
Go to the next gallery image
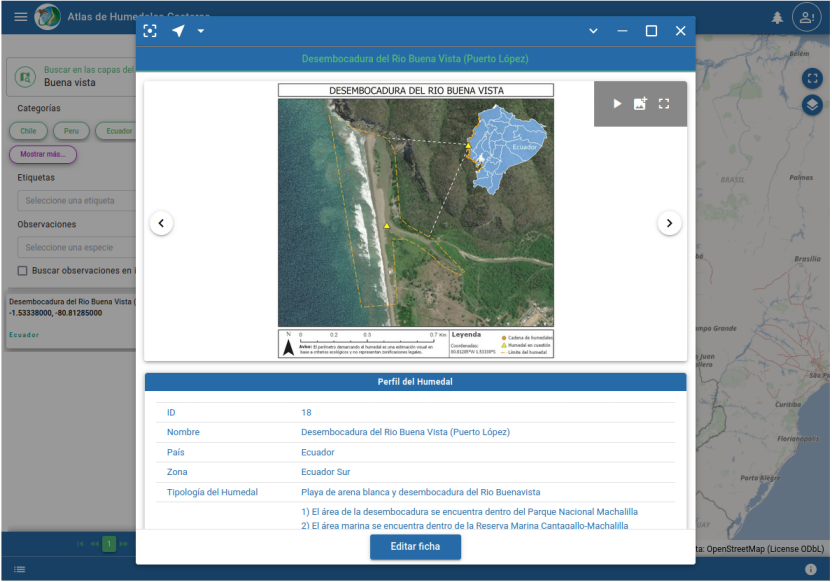point(669,223)
